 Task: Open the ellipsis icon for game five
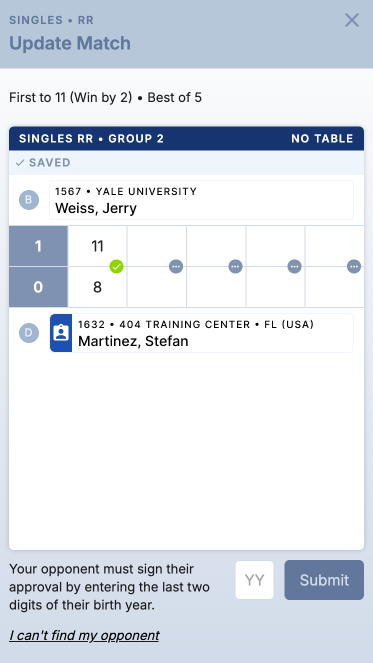click(x=354, y=266)
